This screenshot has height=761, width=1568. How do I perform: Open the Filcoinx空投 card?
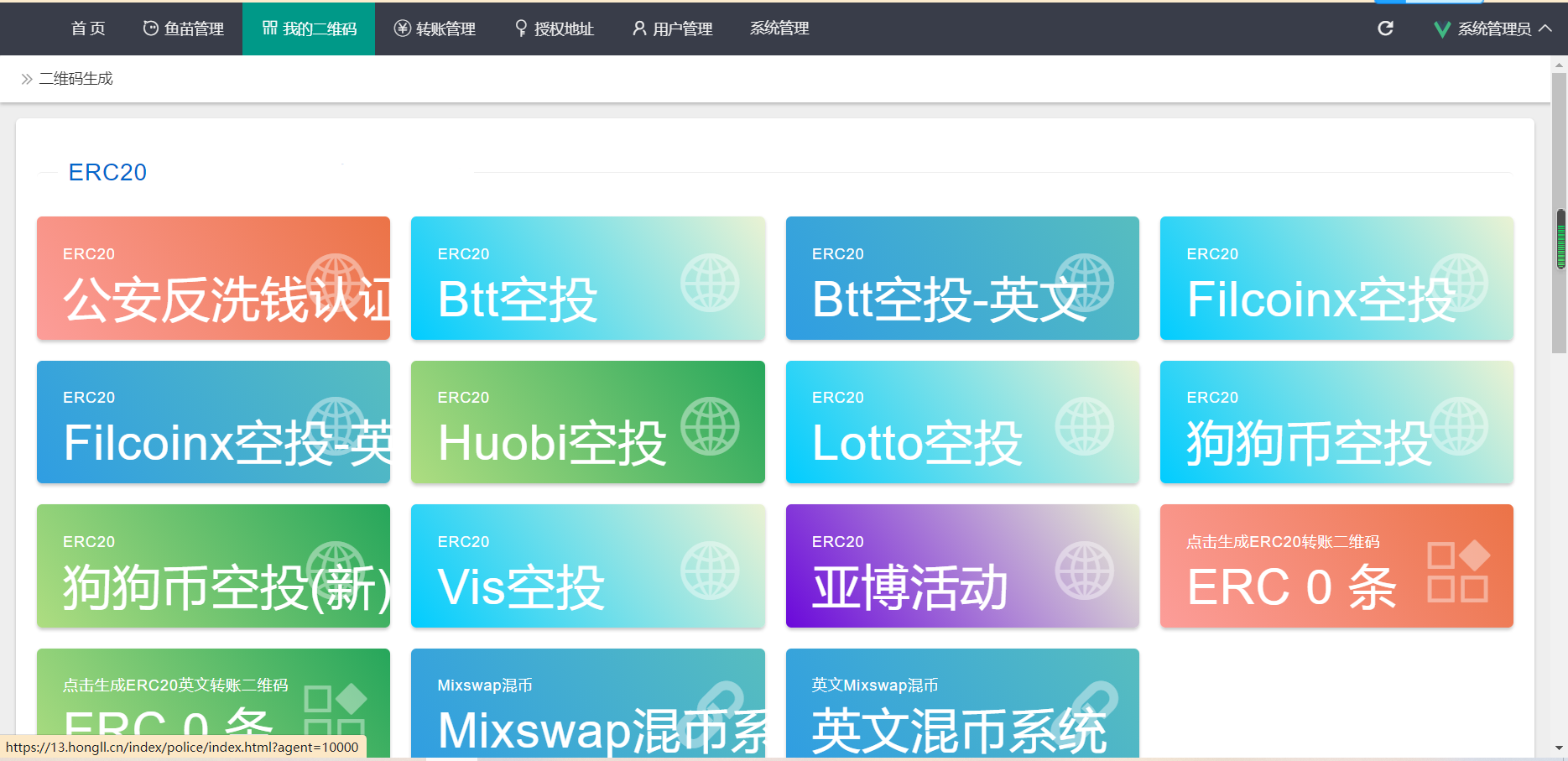coord(1336,278)
